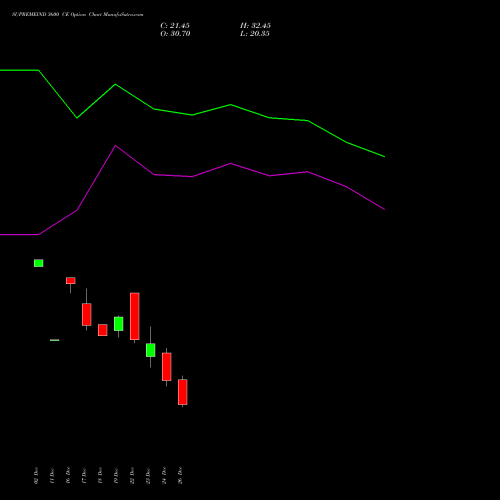This screenshot has width=500, height=500.
Task: Click the open price value O: 30.70
Action: [x=175, y=34]
